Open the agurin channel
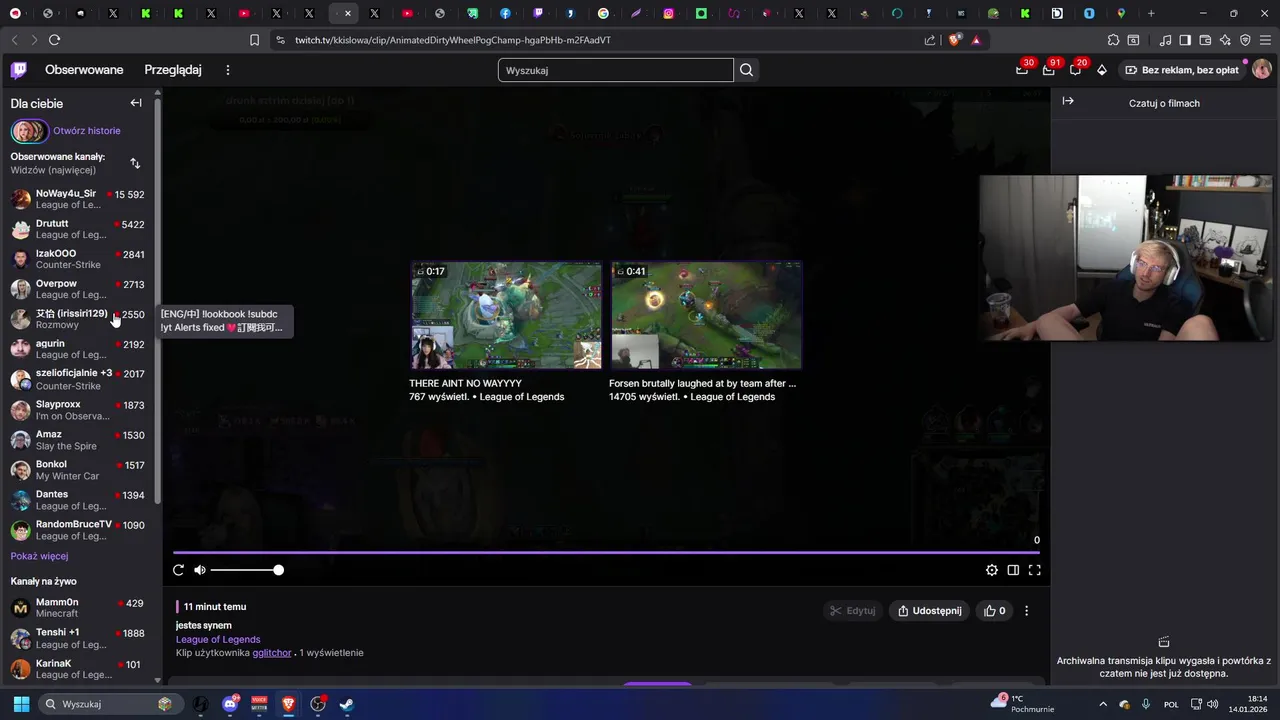 pyautogui.click(x=77, y=349)
